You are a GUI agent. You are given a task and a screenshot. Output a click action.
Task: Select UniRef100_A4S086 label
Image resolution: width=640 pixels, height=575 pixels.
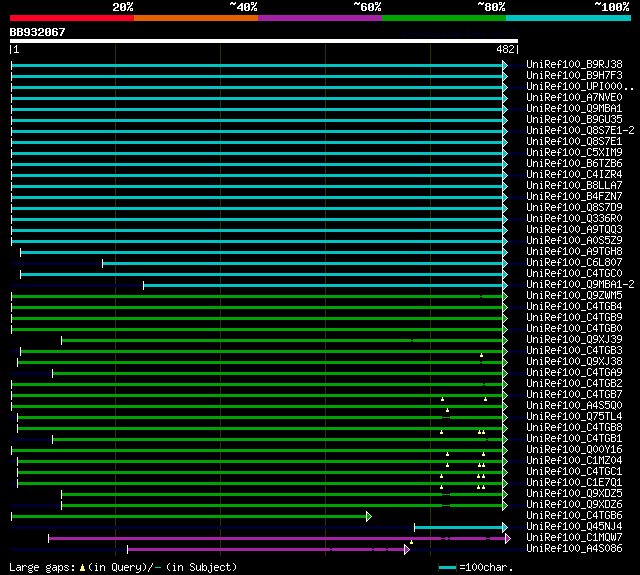coord(574,549)
